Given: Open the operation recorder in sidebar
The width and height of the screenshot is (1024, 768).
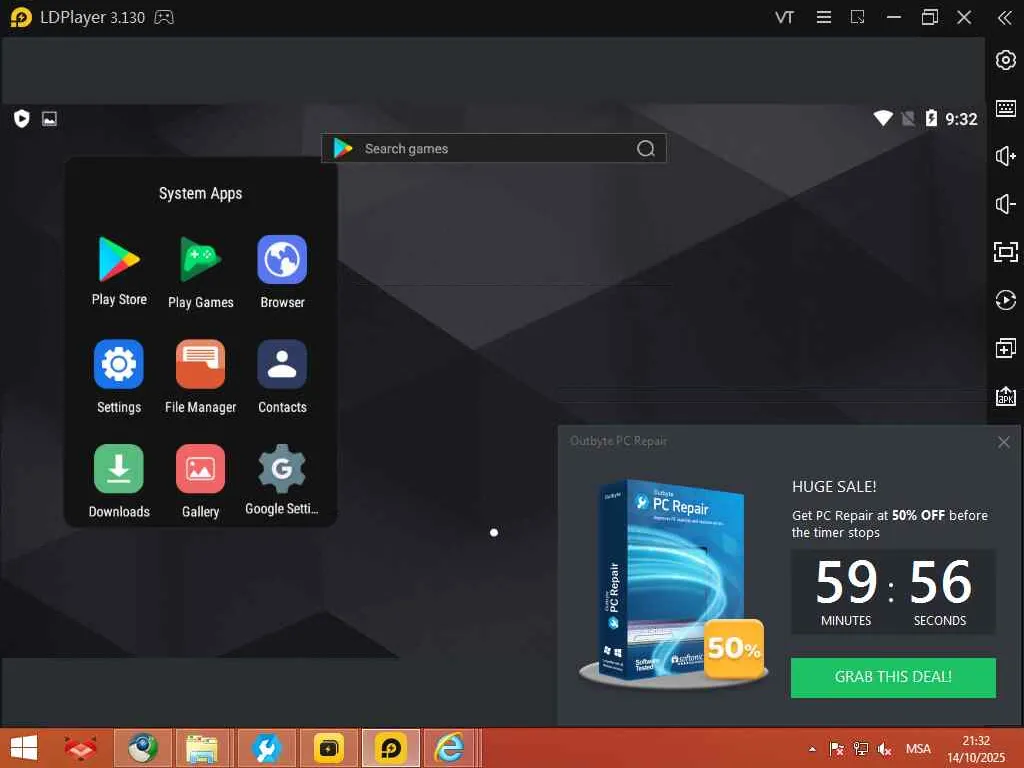Looking at the screenshot, I should point(1006,300).
